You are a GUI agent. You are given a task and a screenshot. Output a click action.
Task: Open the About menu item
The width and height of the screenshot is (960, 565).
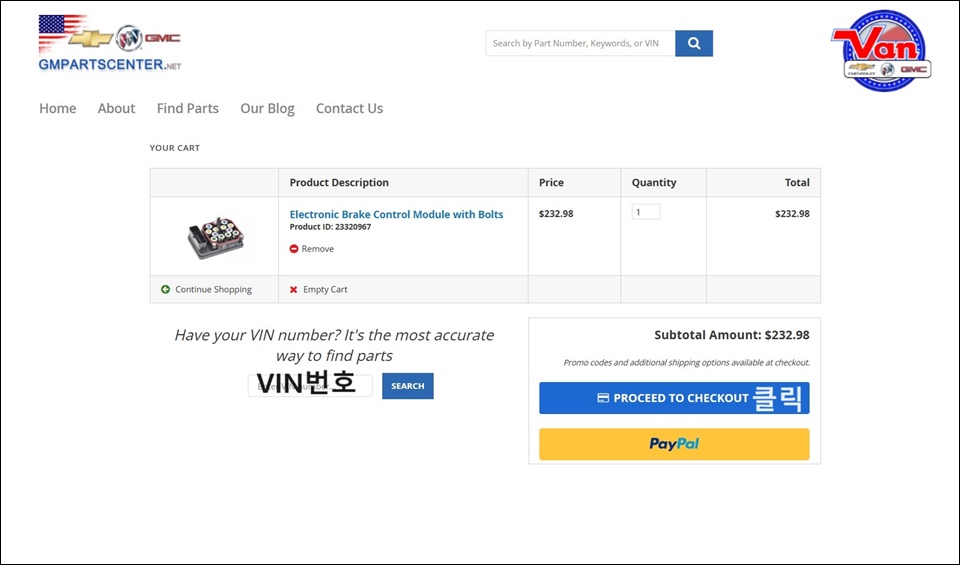(x=116, y=108)
